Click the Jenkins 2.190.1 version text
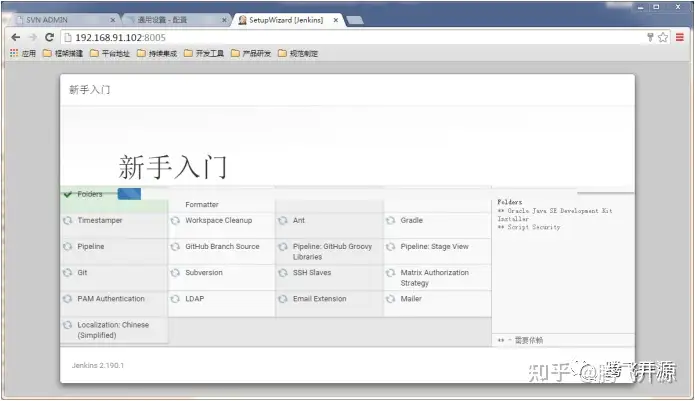This screenshot has height=401, width=695. click(98, 366)
